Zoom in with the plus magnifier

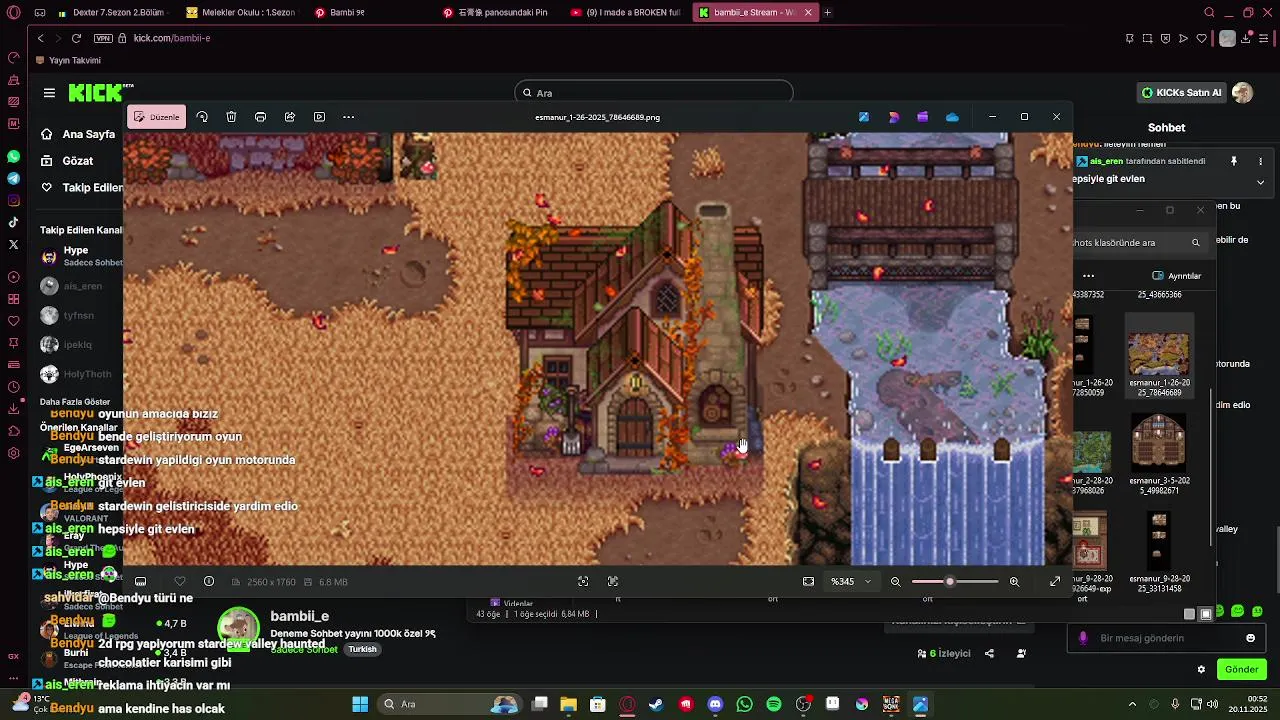click(1014, 581)
